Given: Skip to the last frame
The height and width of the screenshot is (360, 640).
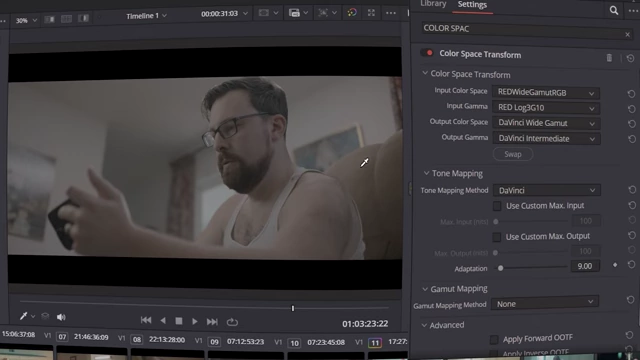Looking at the screenshot, I should (x=212, y=322).
